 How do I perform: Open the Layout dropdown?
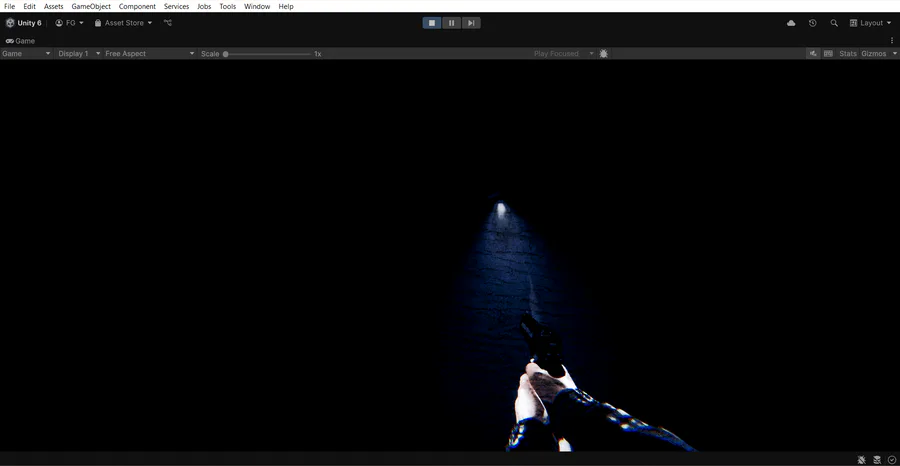(x=871, y=23)
